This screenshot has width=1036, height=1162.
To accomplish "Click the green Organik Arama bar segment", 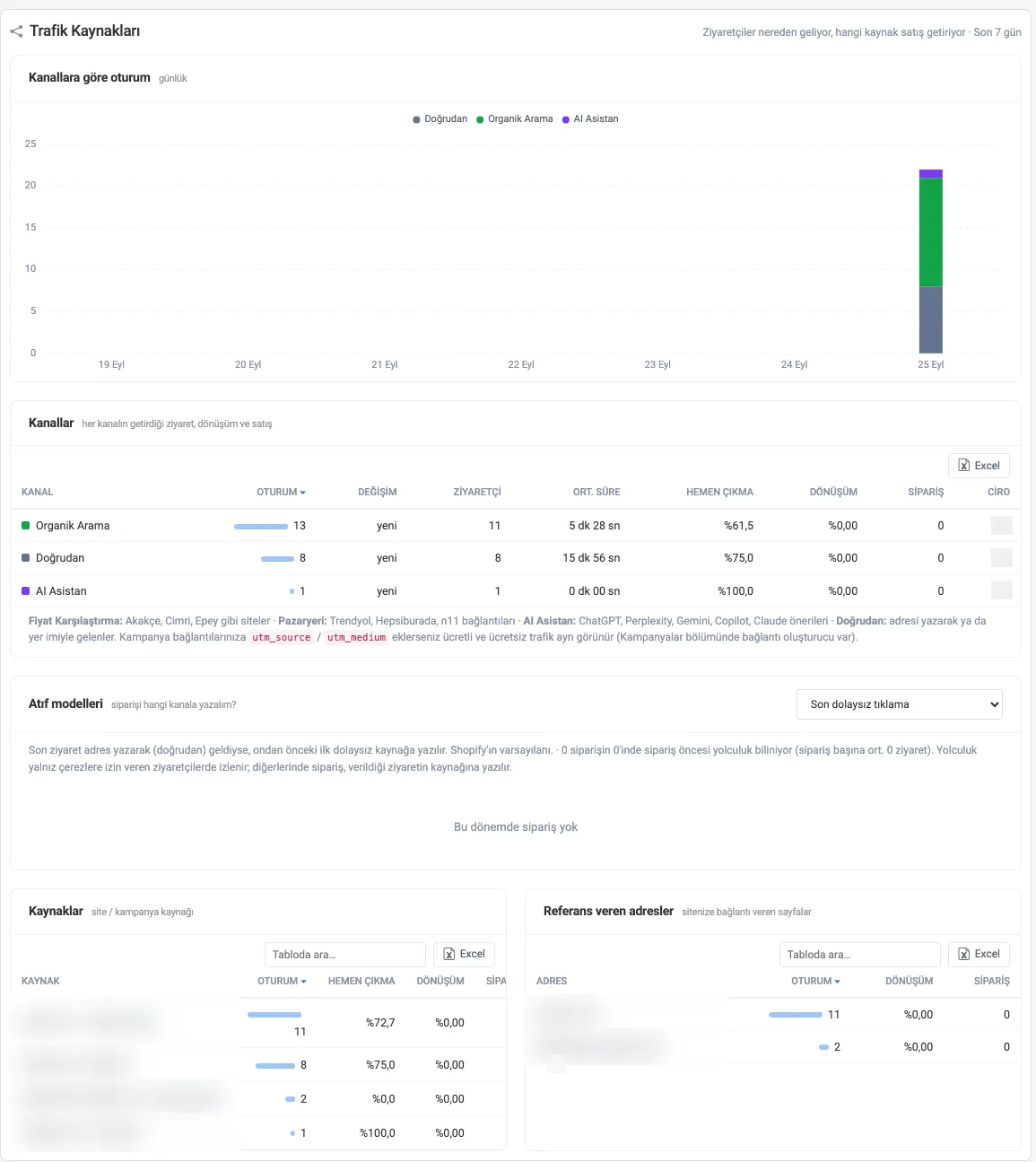I will [x=931, y=232].
